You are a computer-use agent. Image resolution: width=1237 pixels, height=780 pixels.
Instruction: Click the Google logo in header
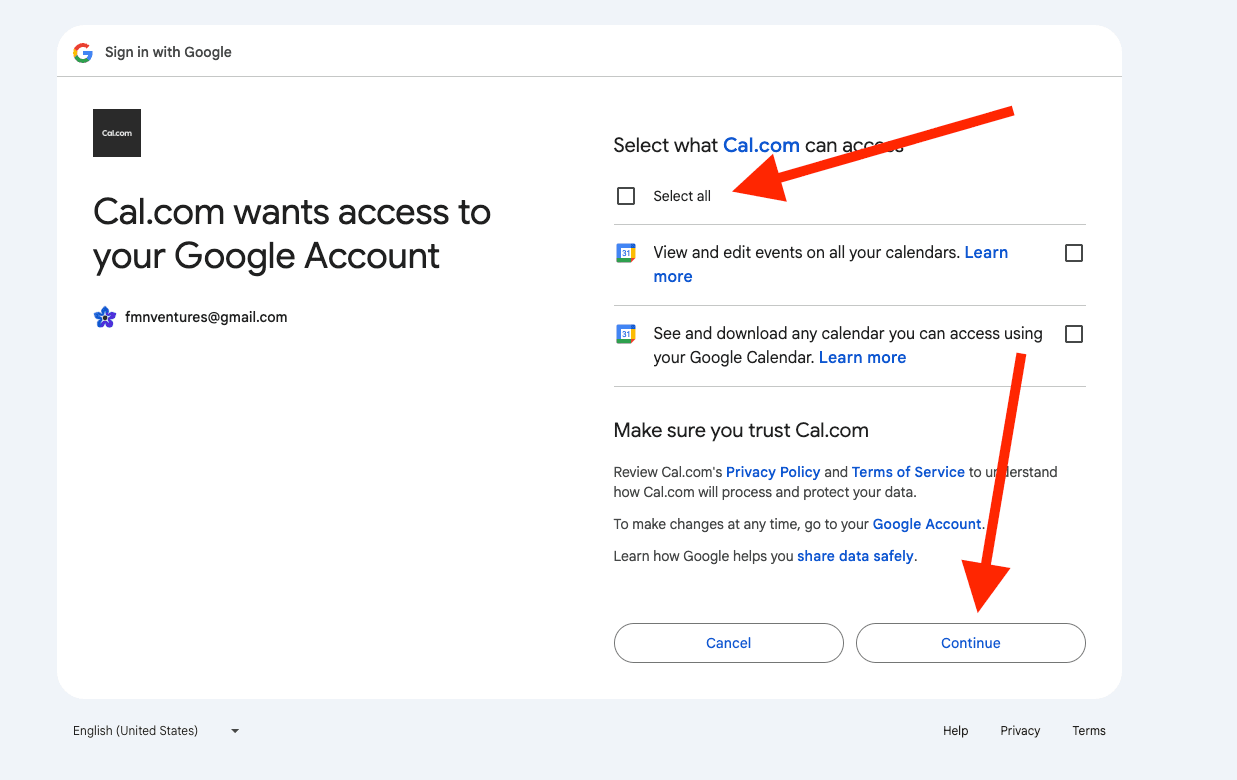click(x=82, y=52)
